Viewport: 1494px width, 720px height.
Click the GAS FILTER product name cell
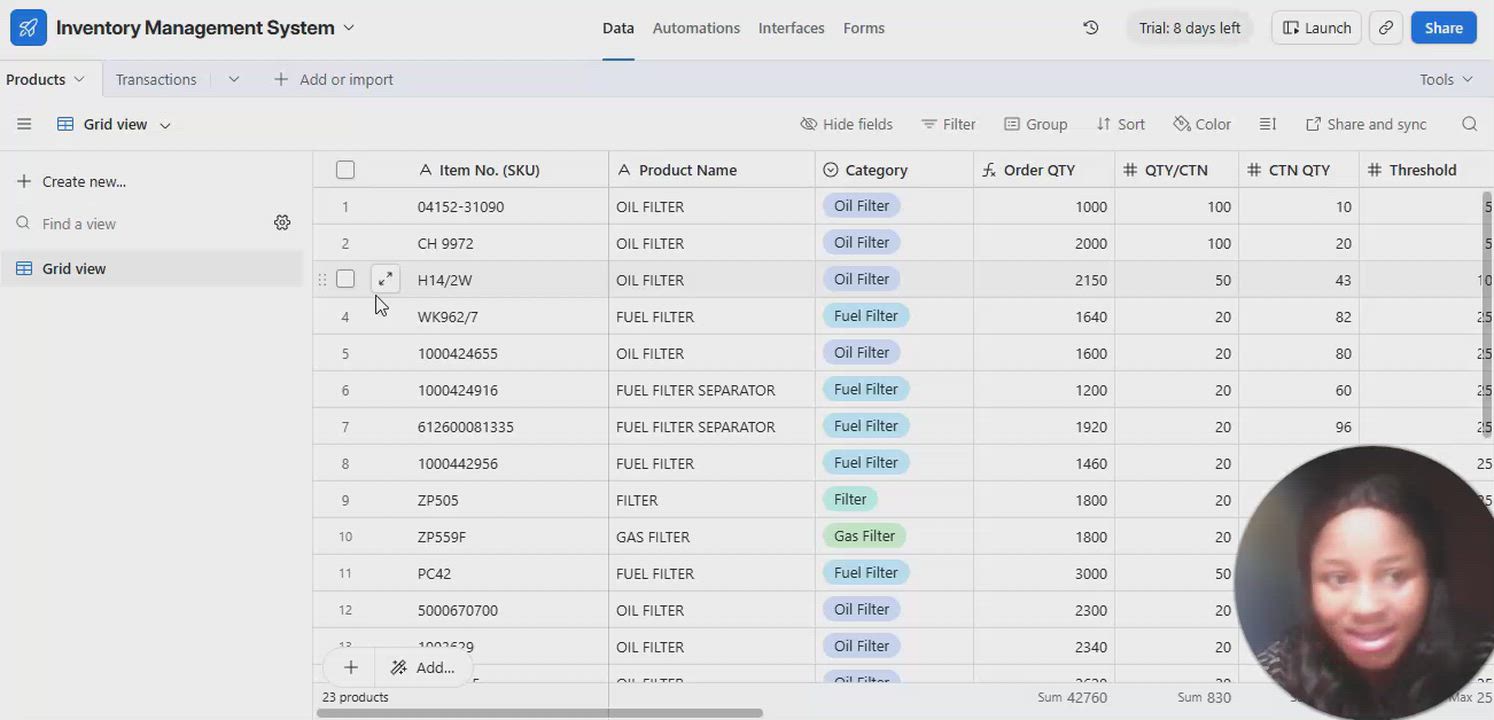click(712, 537)
